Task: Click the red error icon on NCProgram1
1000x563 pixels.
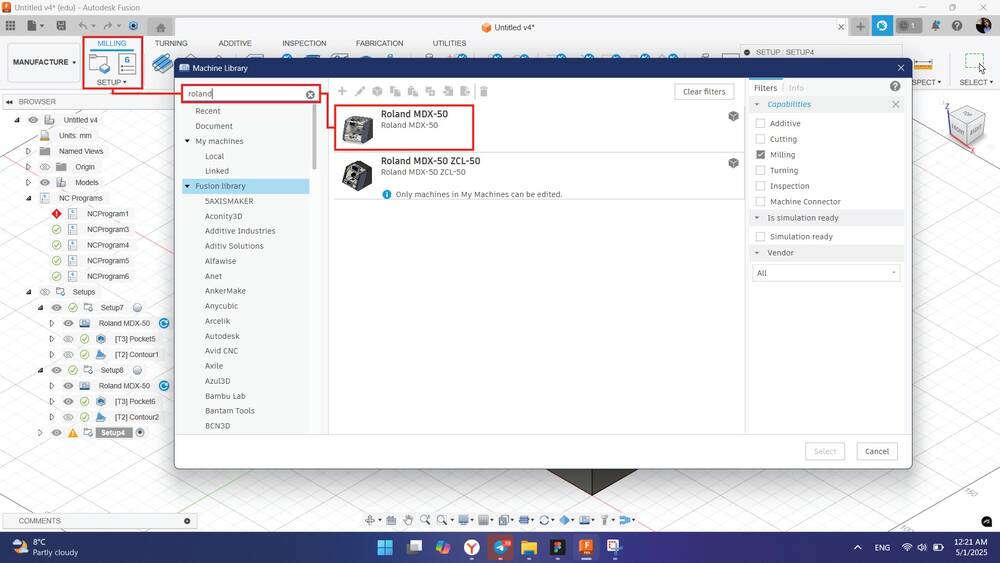Action: pyautogui.click(x=56, y=214)
